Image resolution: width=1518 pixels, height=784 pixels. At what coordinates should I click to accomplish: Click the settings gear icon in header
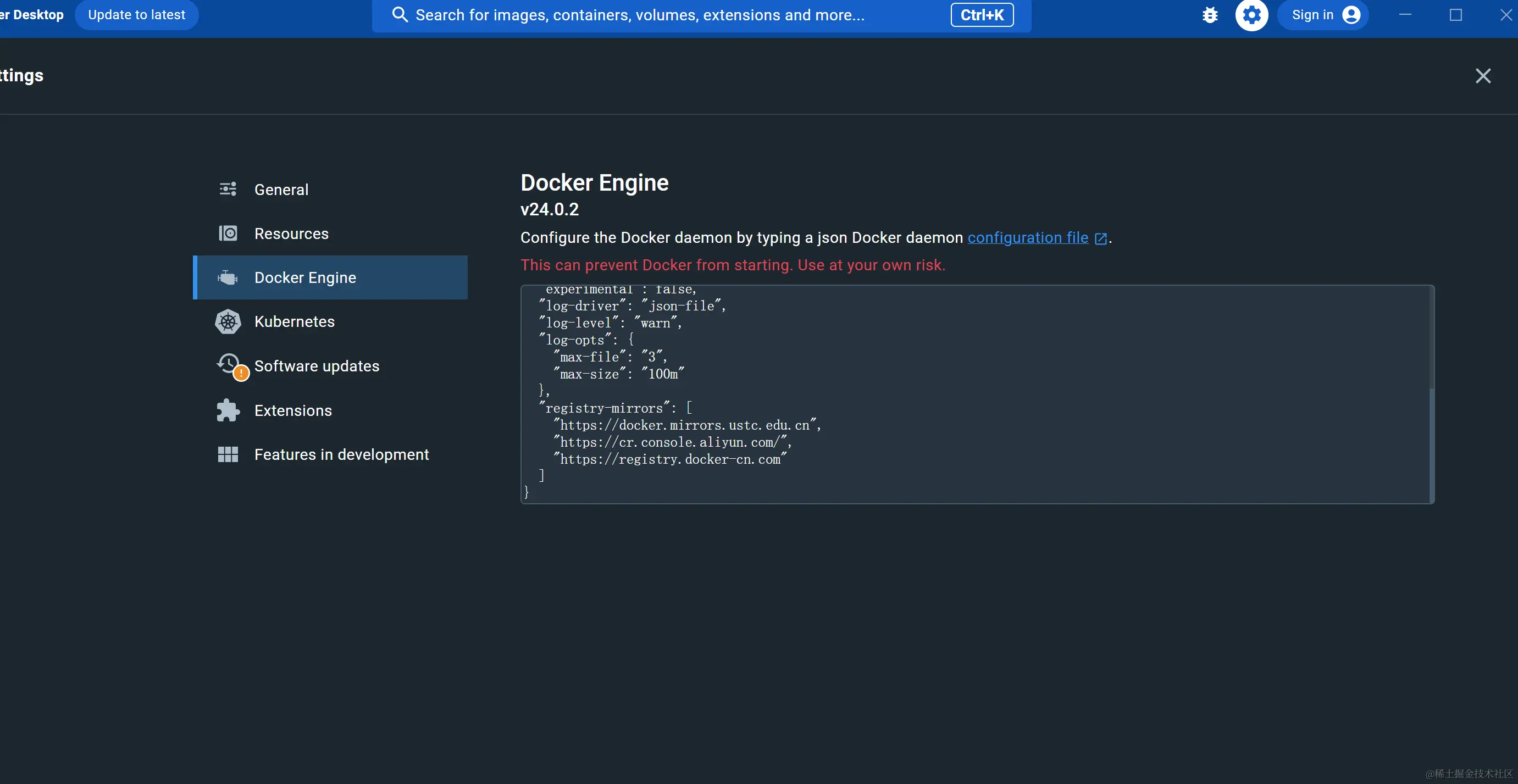click(x=1251, y=15)
